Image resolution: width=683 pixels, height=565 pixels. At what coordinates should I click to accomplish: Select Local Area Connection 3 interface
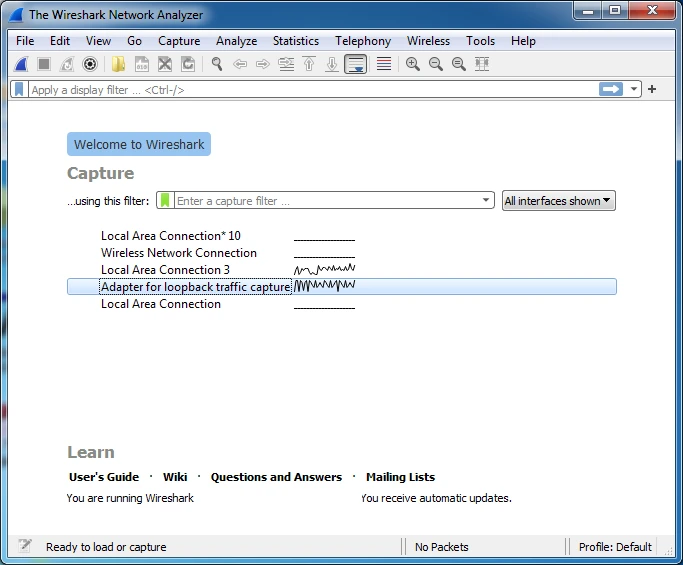(342, 270)
